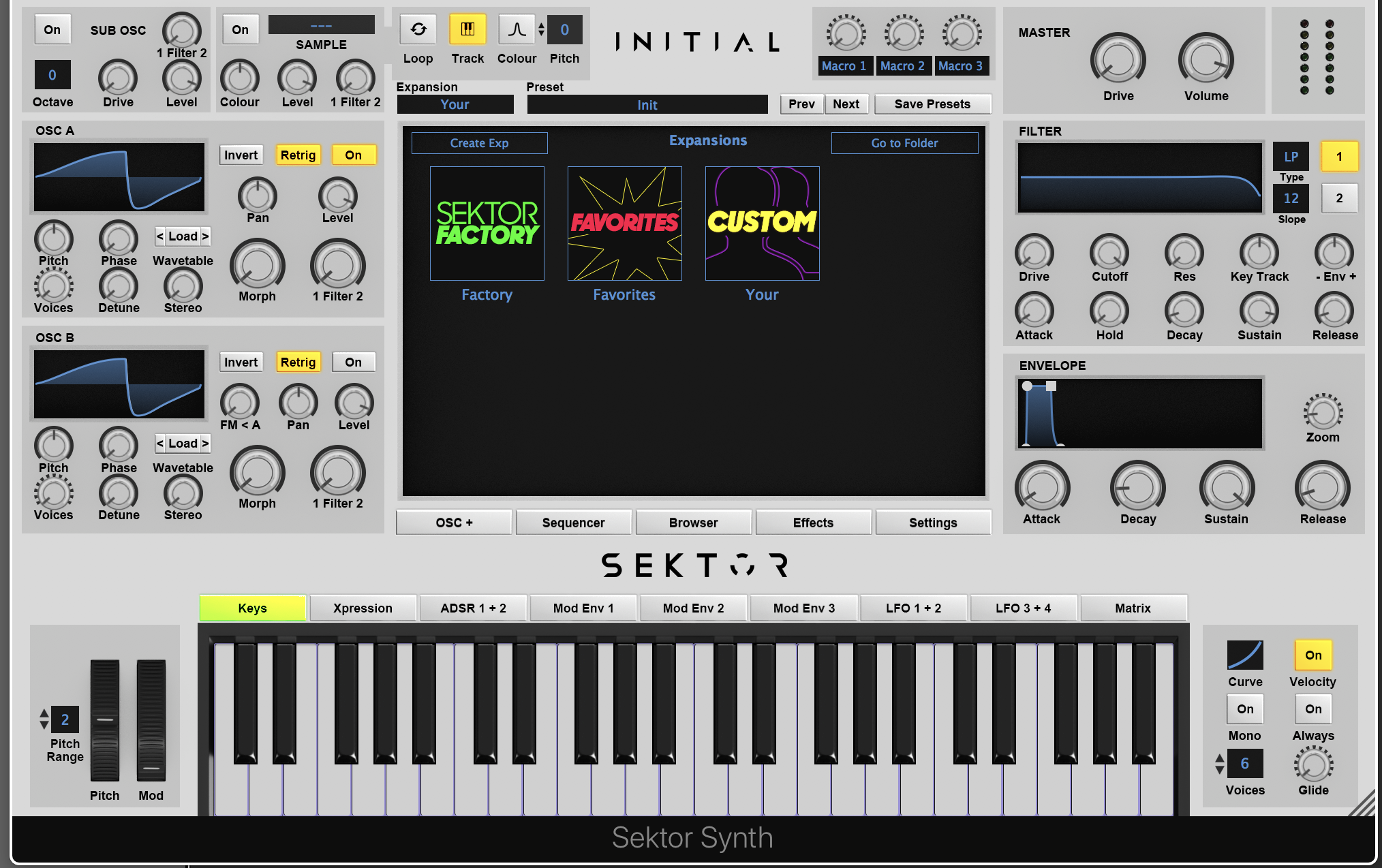The width and height of the screenshot is (1382, 868).
Task: Open the Sektor Factory expansion thumbnail
Action: (x=487, y=223)
